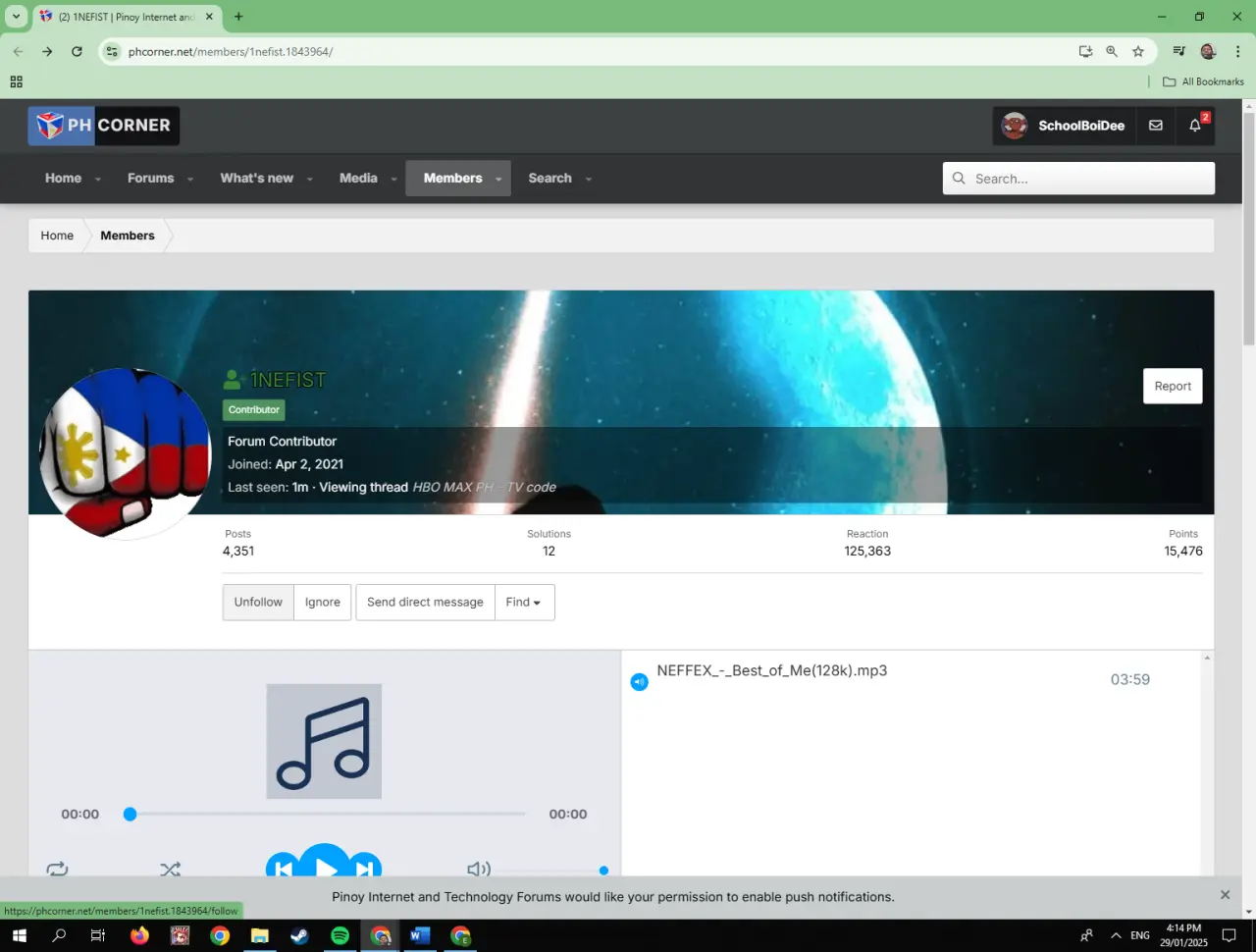This screenshot has width=1256, height=952.
Task: Go to the Home nav item
Action: pos(63,179)
